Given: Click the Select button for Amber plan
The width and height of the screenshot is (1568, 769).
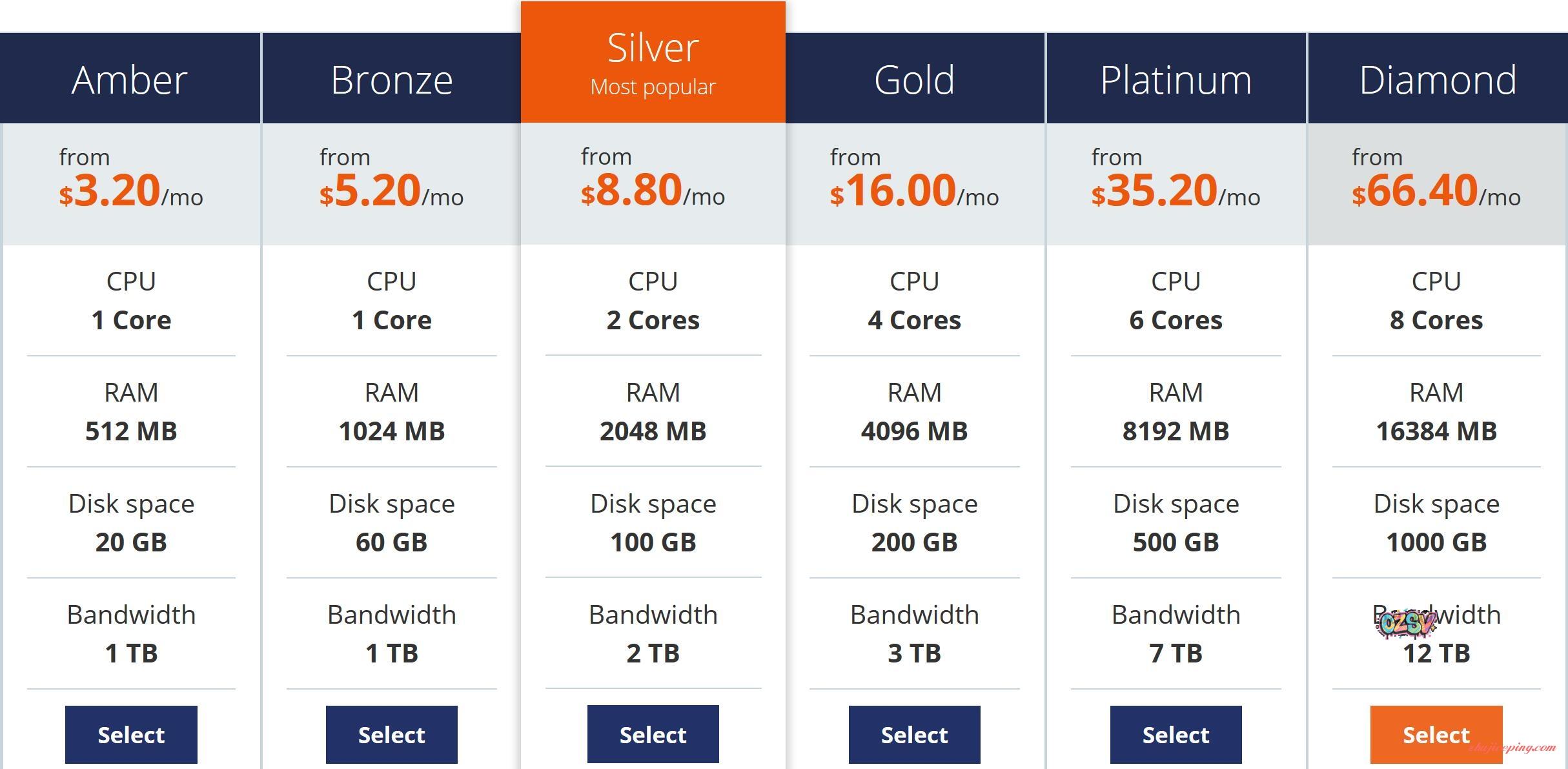Looking at the screenshot, I should click(x=131, y=734).
